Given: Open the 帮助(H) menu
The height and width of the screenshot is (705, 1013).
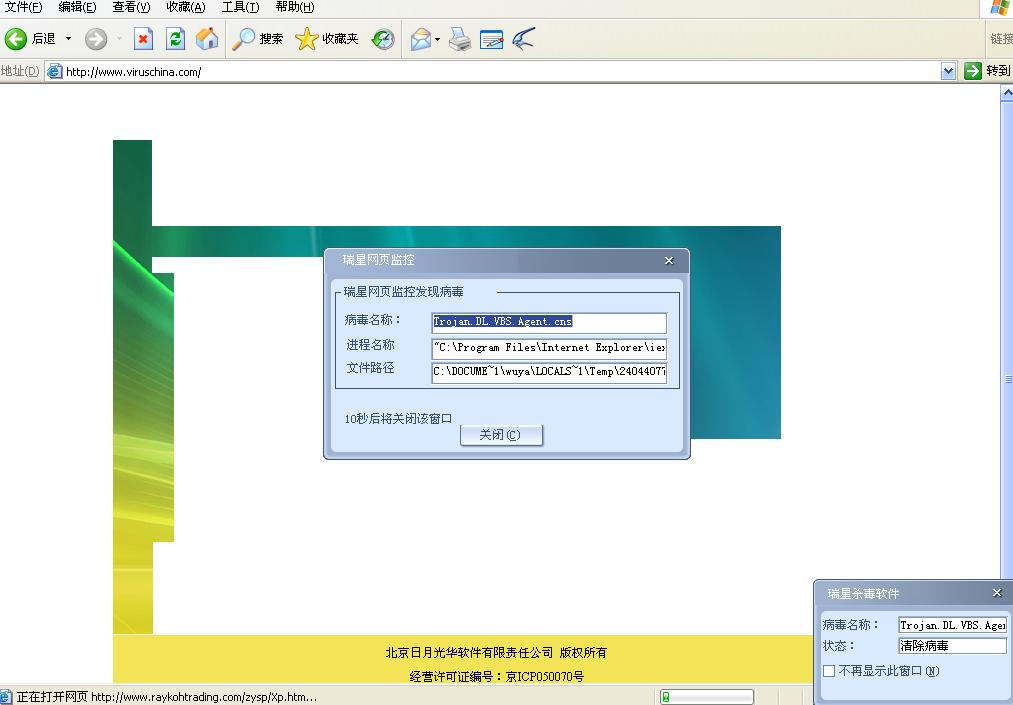Looking at the screenshot, I should click(295, 7).
